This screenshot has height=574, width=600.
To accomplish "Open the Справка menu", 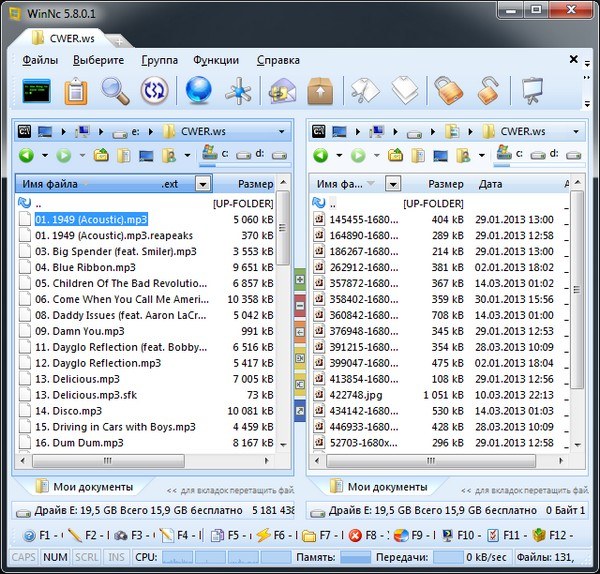I will [277, 60].
